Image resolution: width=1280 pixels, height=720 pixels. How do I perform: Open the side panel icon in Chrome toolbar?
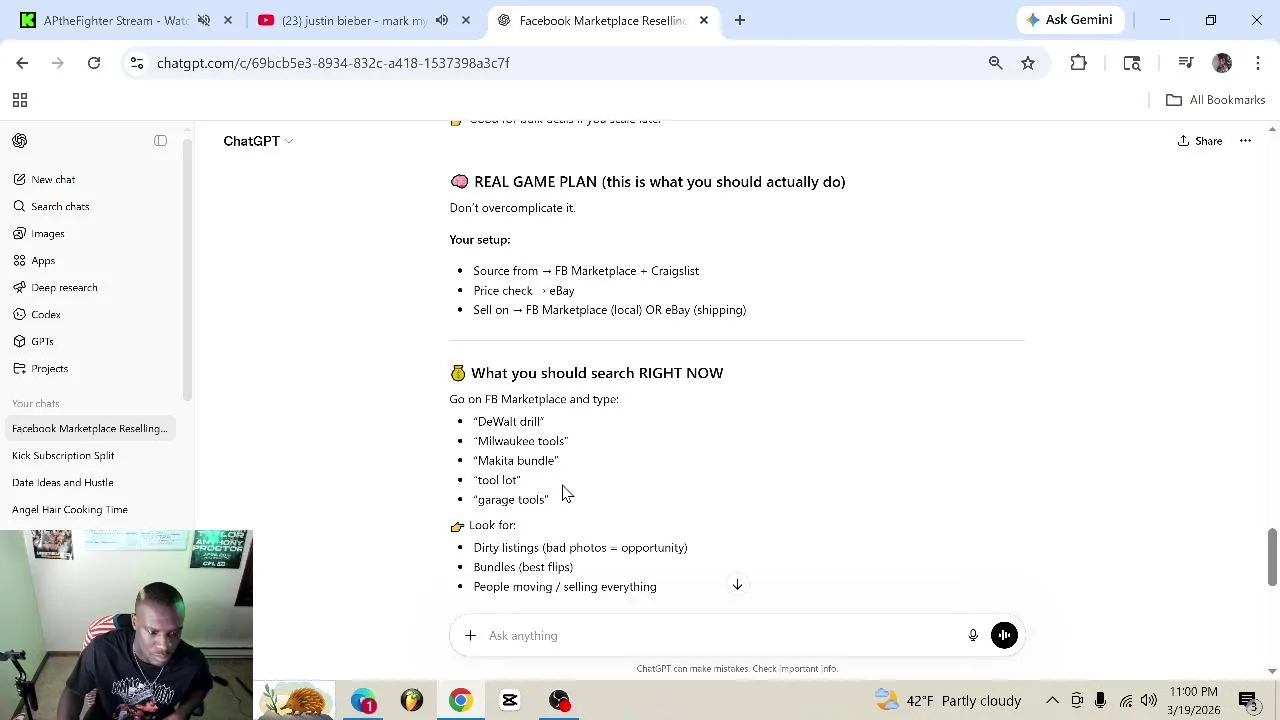coord(1132,63)
